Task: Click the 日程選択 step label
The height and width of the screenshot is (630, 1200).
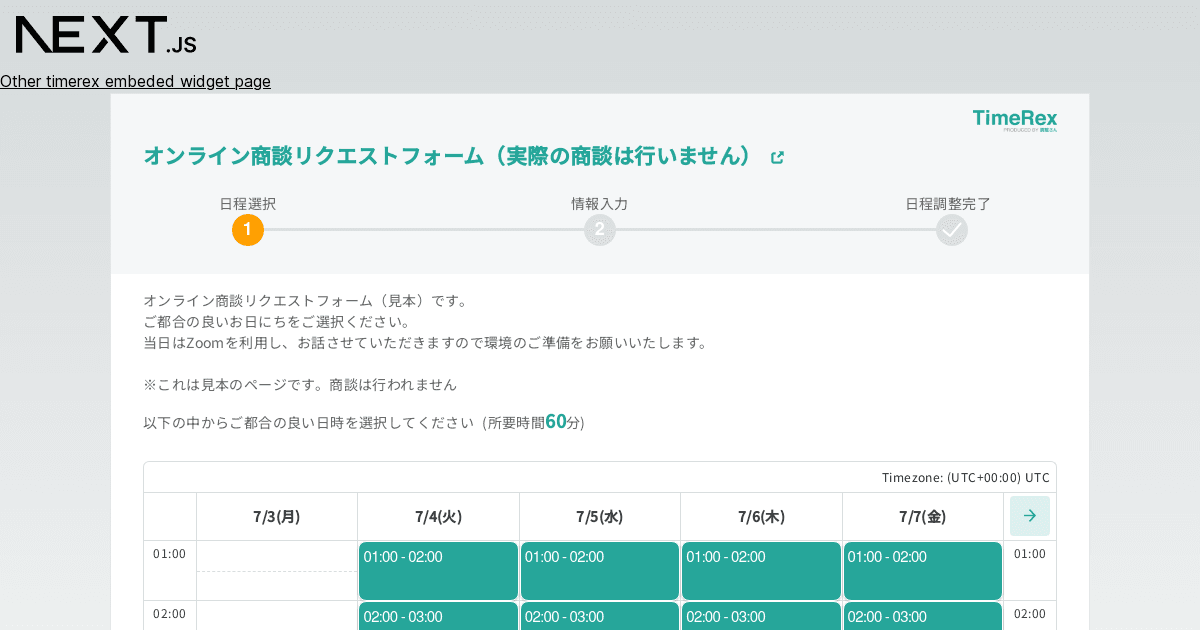Action: (248, 204)
